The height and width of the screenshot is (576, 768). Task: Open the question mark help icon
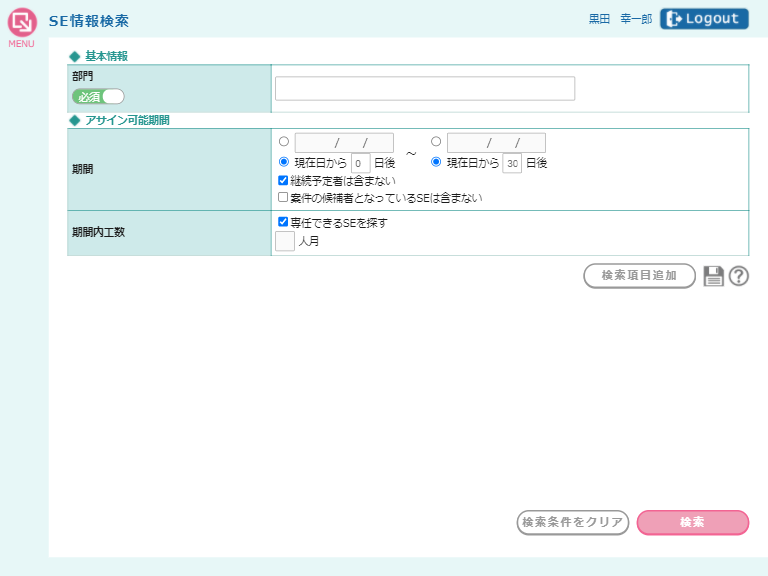(739, 277)
